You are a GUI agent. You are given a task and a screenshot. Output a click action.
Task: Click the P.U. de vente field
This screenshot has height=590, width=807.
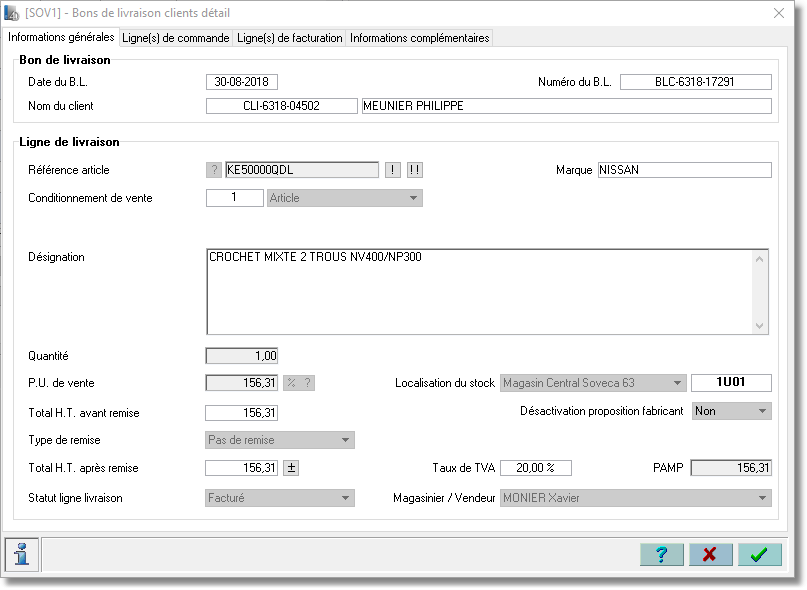(241, 383)
